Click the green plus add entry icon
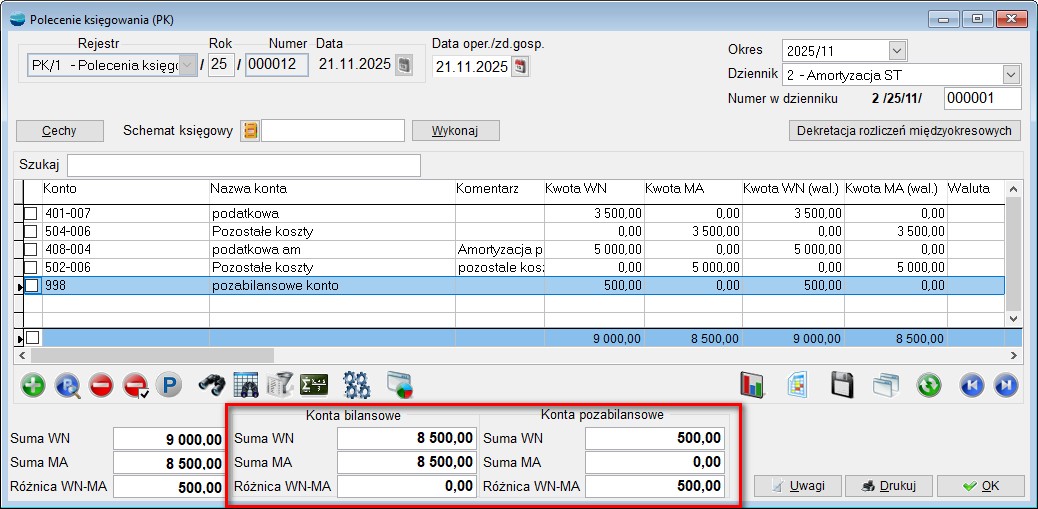 pyautogui.click(x=33, y=385)
